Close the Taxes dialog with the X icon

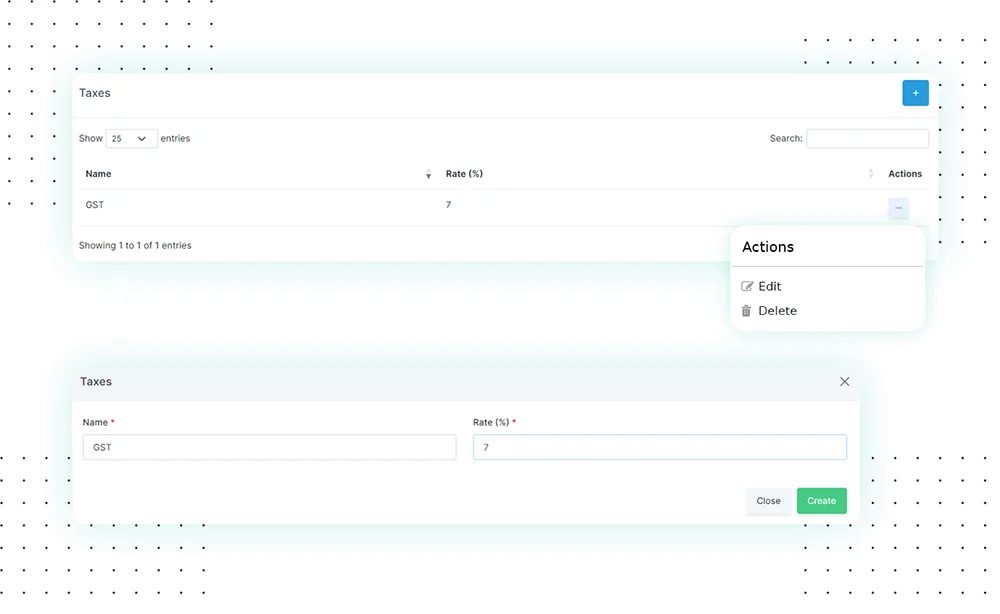845,382
